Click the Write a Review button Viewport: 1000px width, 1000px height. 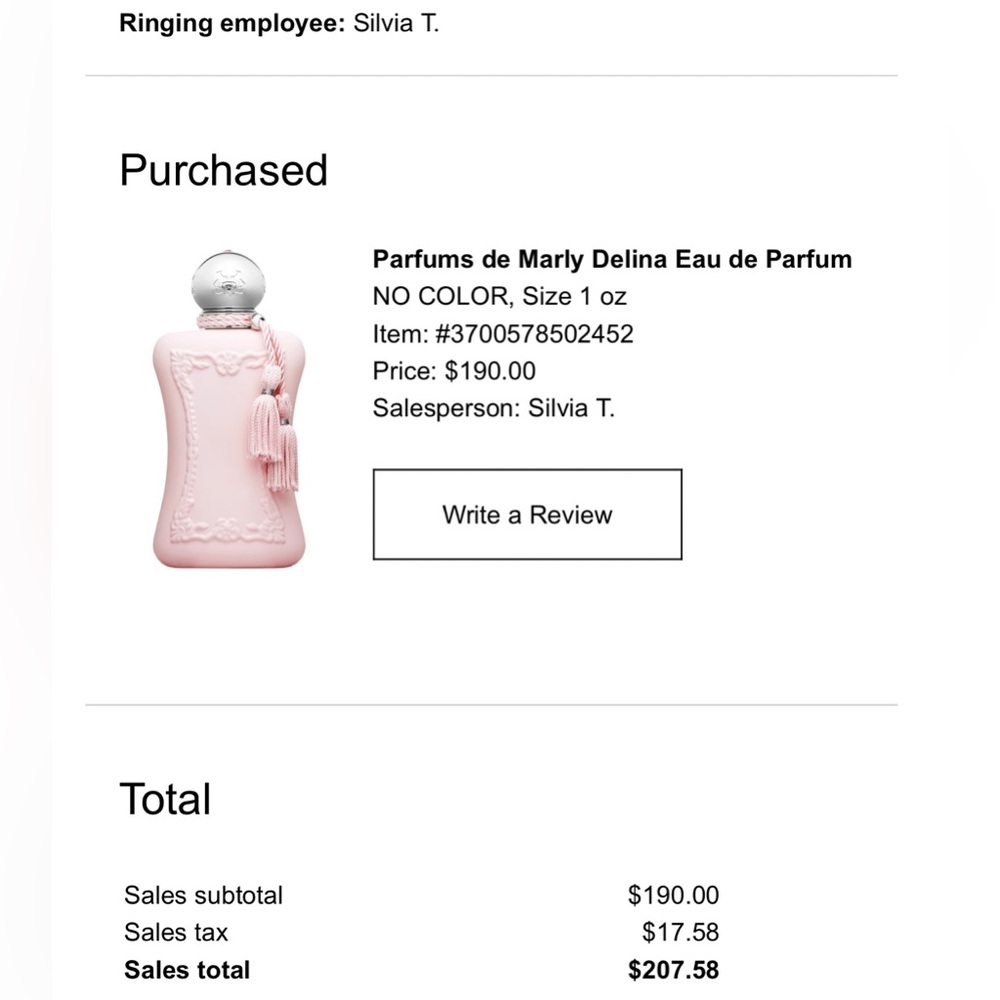[527, 515]
